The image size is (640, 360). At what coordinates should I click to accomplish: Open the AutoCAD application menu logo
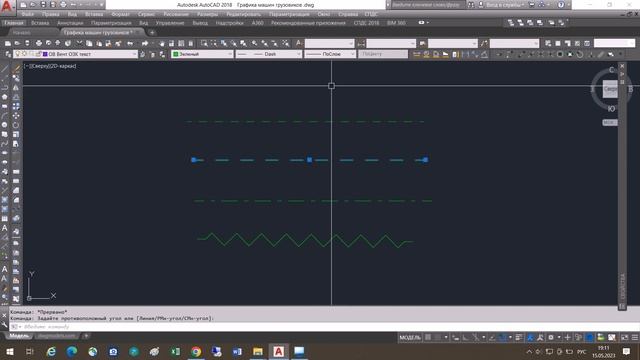coord(7,6)
